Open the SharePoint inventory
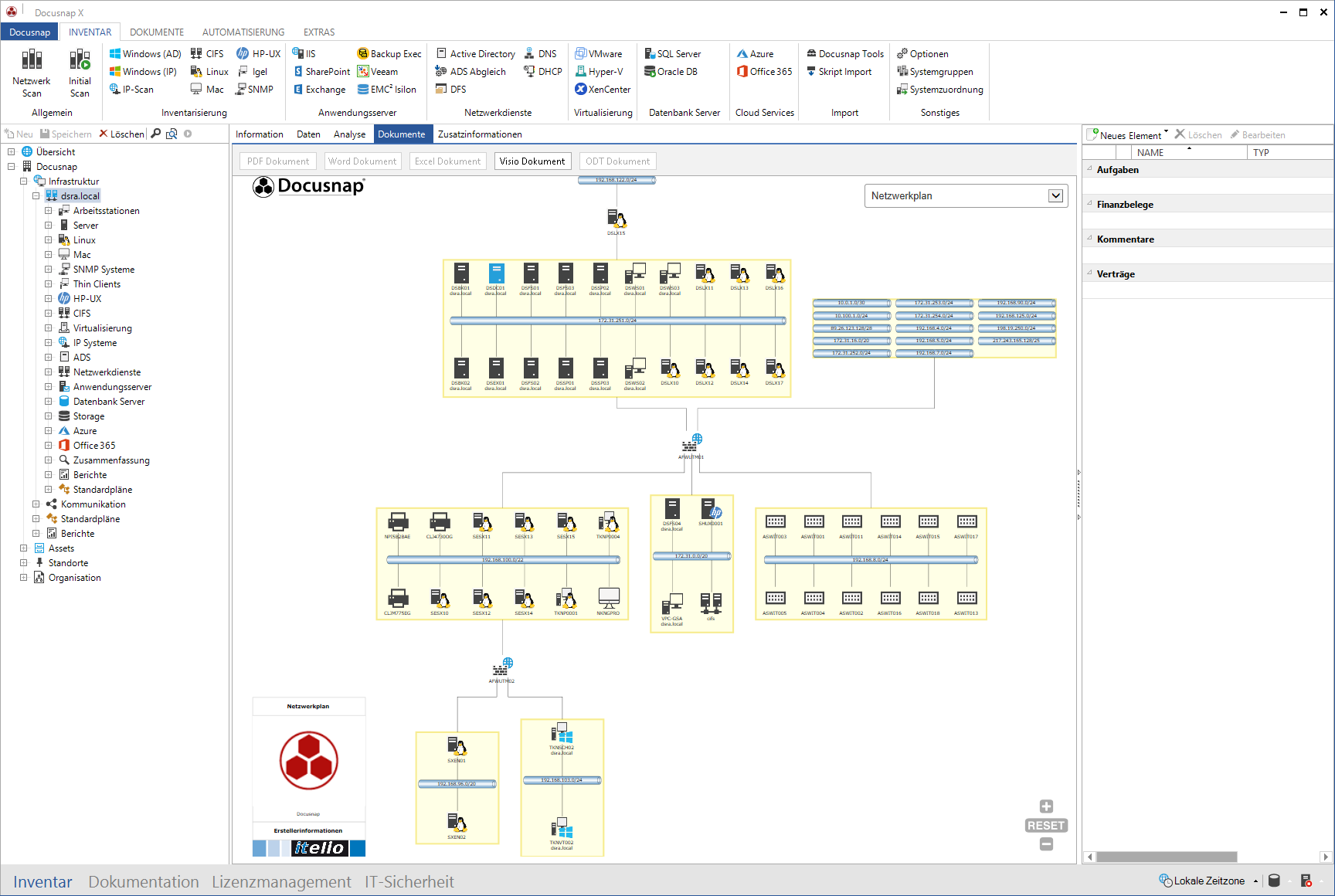Viewport: 1335px width, 896px height. (x=321, y=71)
